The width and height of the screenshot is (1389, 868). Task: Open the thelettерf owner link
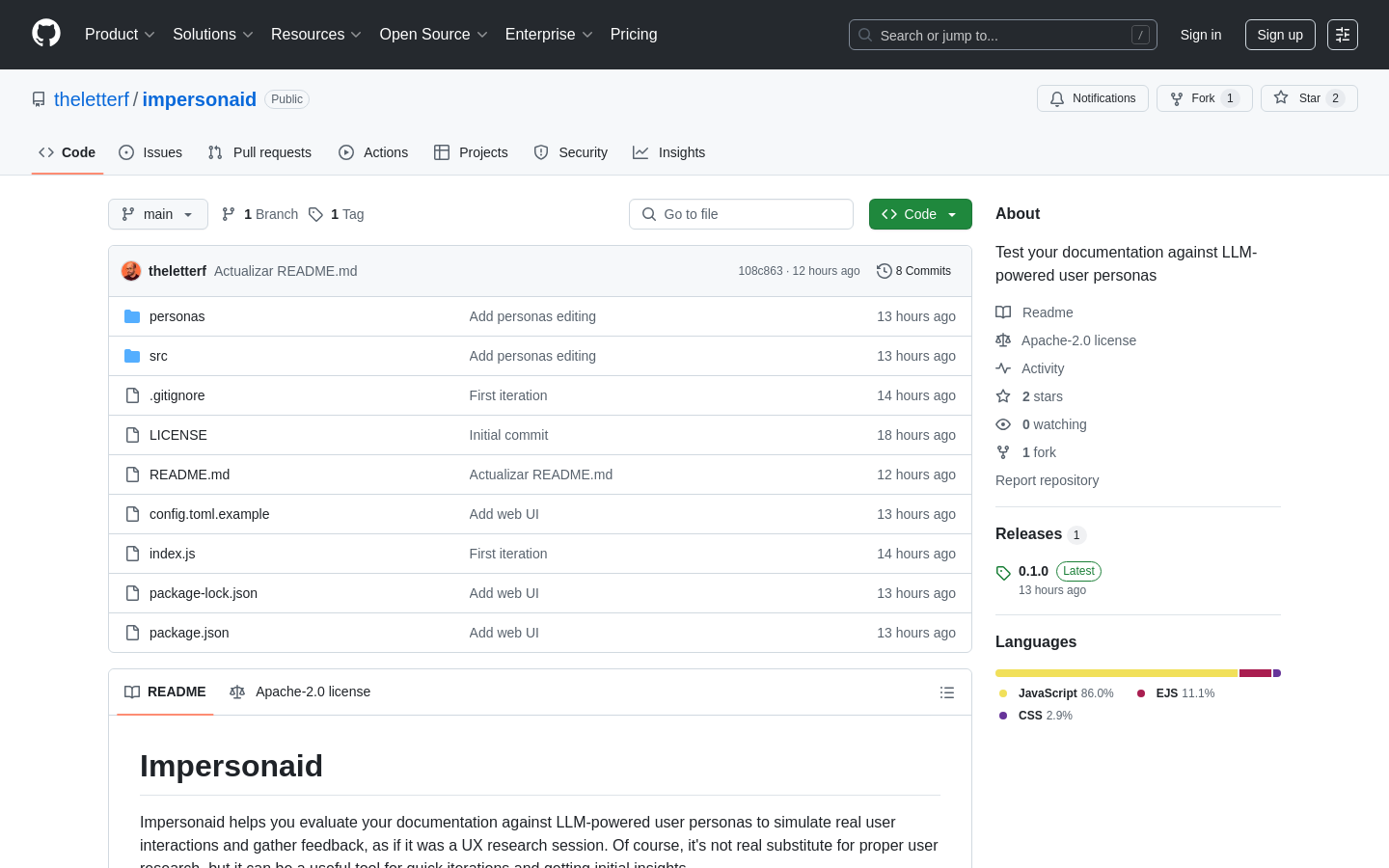(92, 99)
